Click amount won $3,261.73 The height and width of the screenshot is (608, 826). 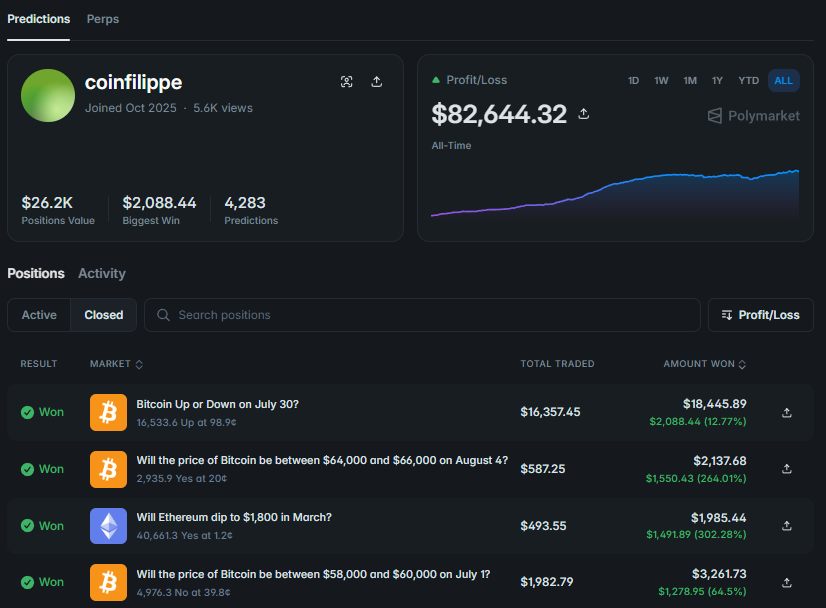719,574
